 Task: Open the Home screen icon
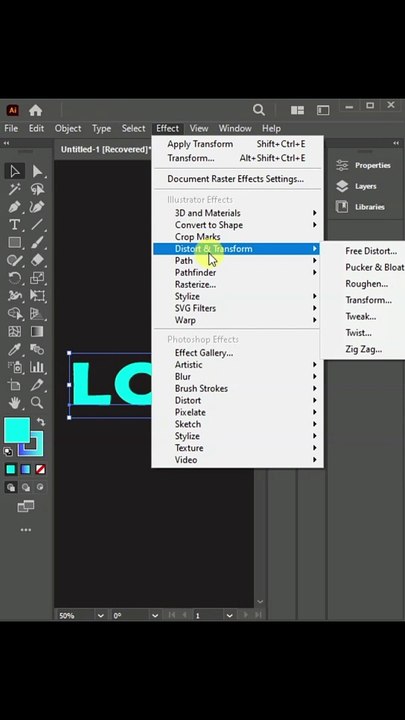pos(35,110)
